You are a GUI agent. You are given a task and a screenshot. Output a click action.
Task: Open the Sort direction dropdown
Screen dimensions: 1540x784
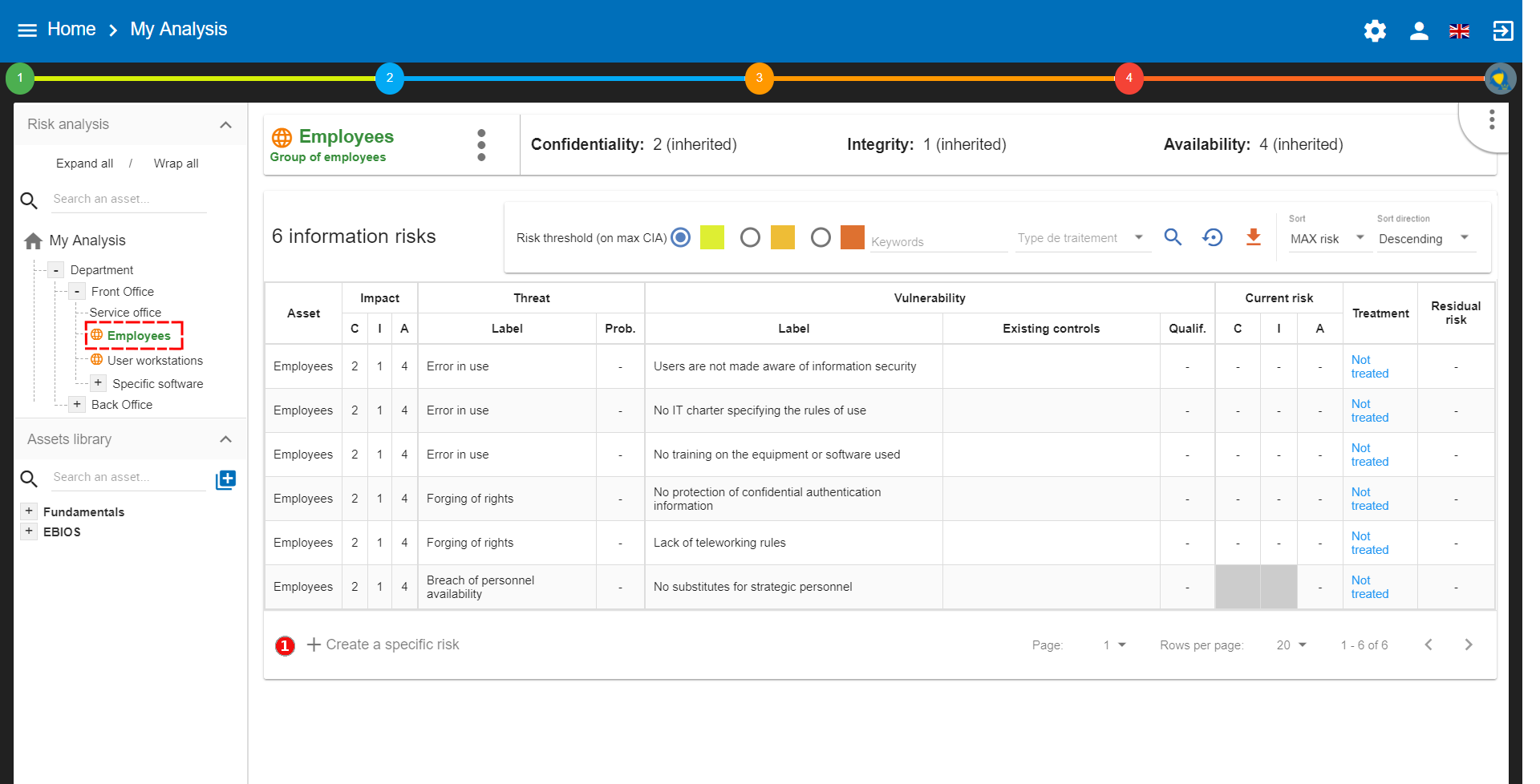coord(1424,239)
